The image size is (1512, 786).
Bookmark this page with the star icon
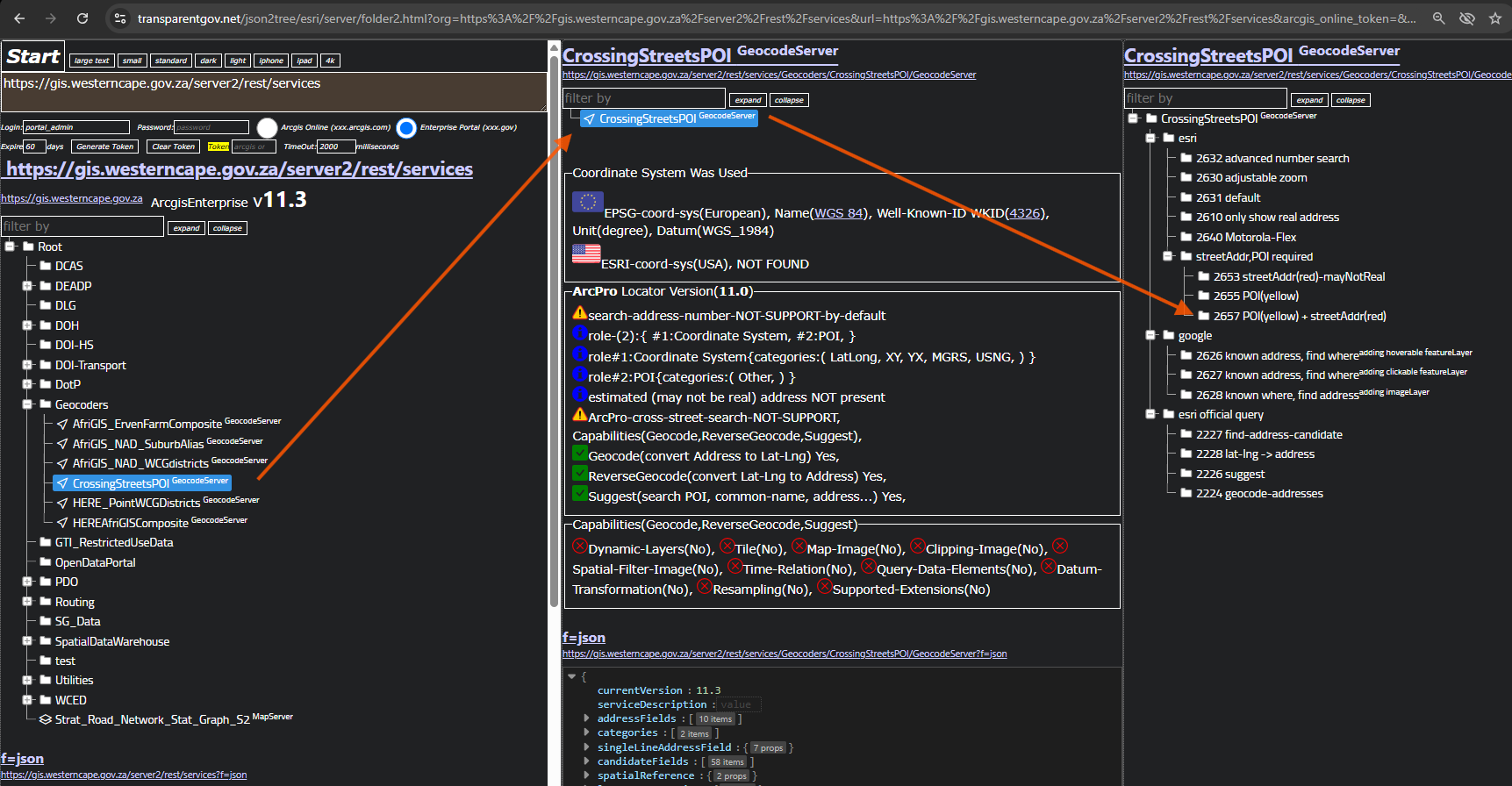pos(1495,18)
